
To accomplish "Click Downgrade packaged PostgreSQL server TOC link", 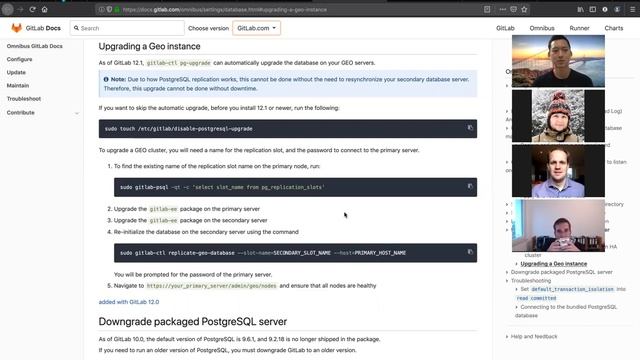I will tap(561, 272).
